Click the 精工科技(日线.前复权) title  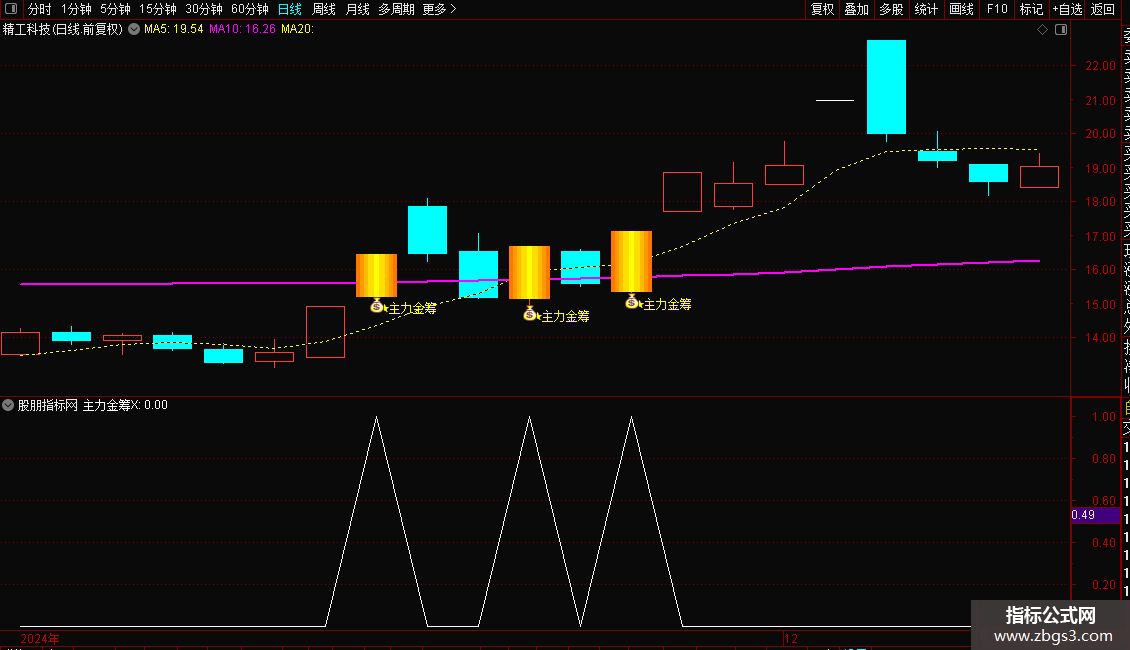click(x=63, y=29)
